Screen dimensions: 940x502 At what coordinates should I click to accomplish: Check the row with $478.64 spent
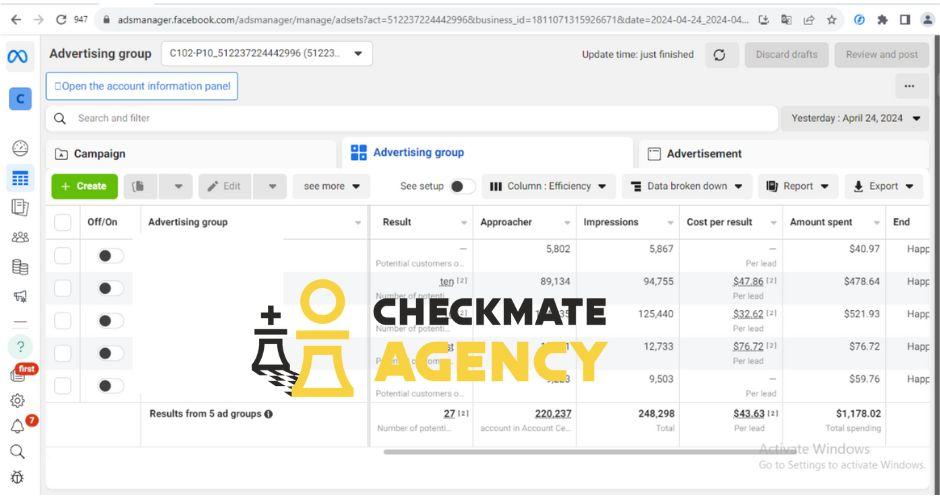point(62,288)
